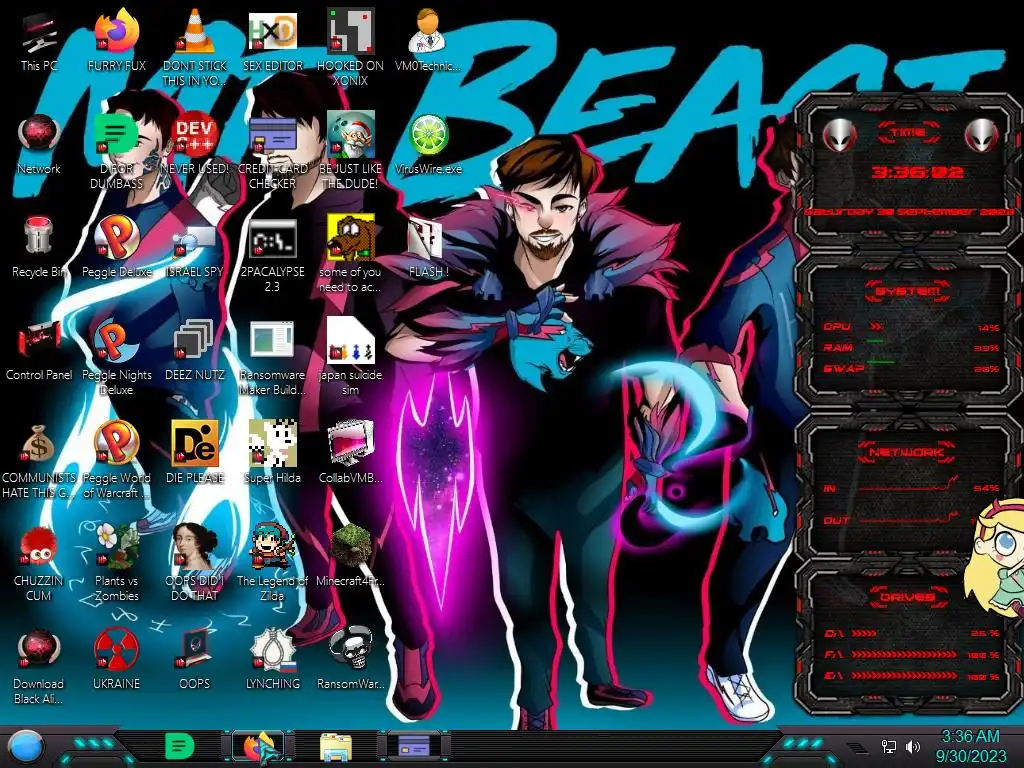The height and width of the screenshot is (768, 1024).
Task: Click the TIME gadget clock 3:36:02
Action: [916, 172]
